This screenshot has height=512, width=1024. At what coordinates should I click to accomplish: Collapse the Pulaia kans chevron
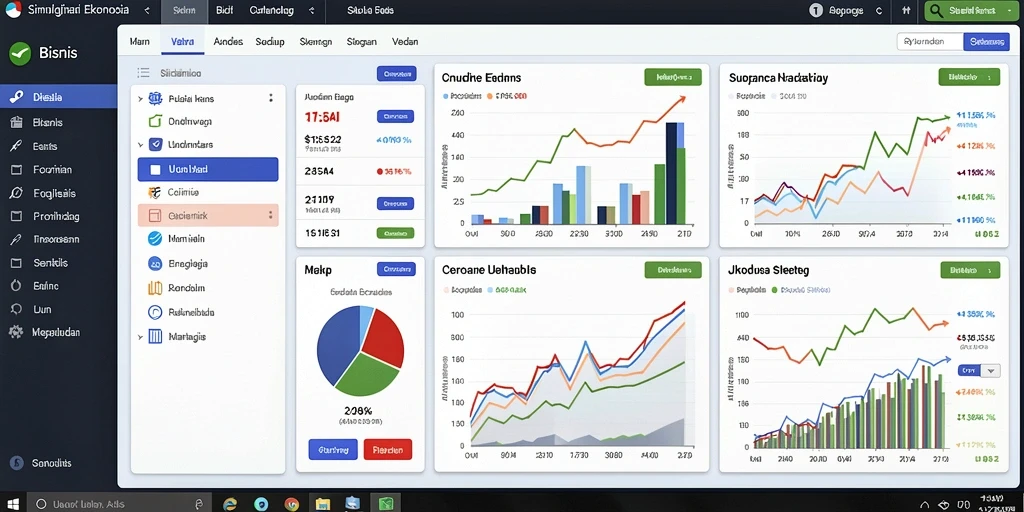pyautogui.click(x=140, y=99)
